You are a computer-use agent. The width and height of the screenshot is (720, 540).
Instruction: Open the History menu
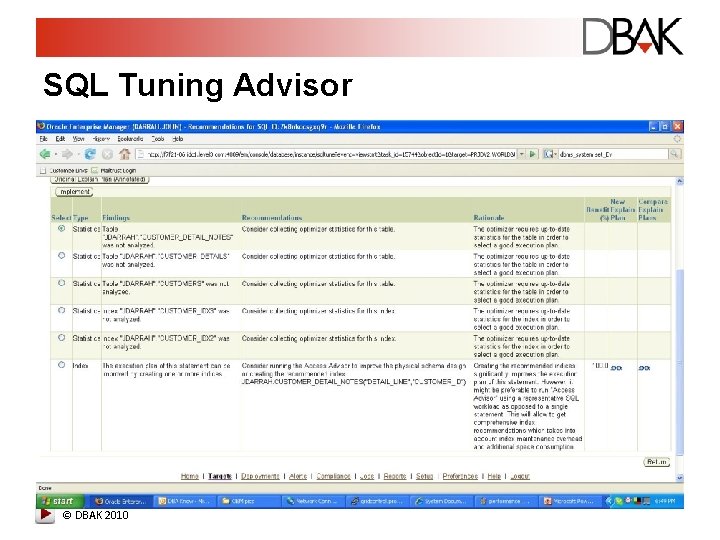click(x=101, y=139)
